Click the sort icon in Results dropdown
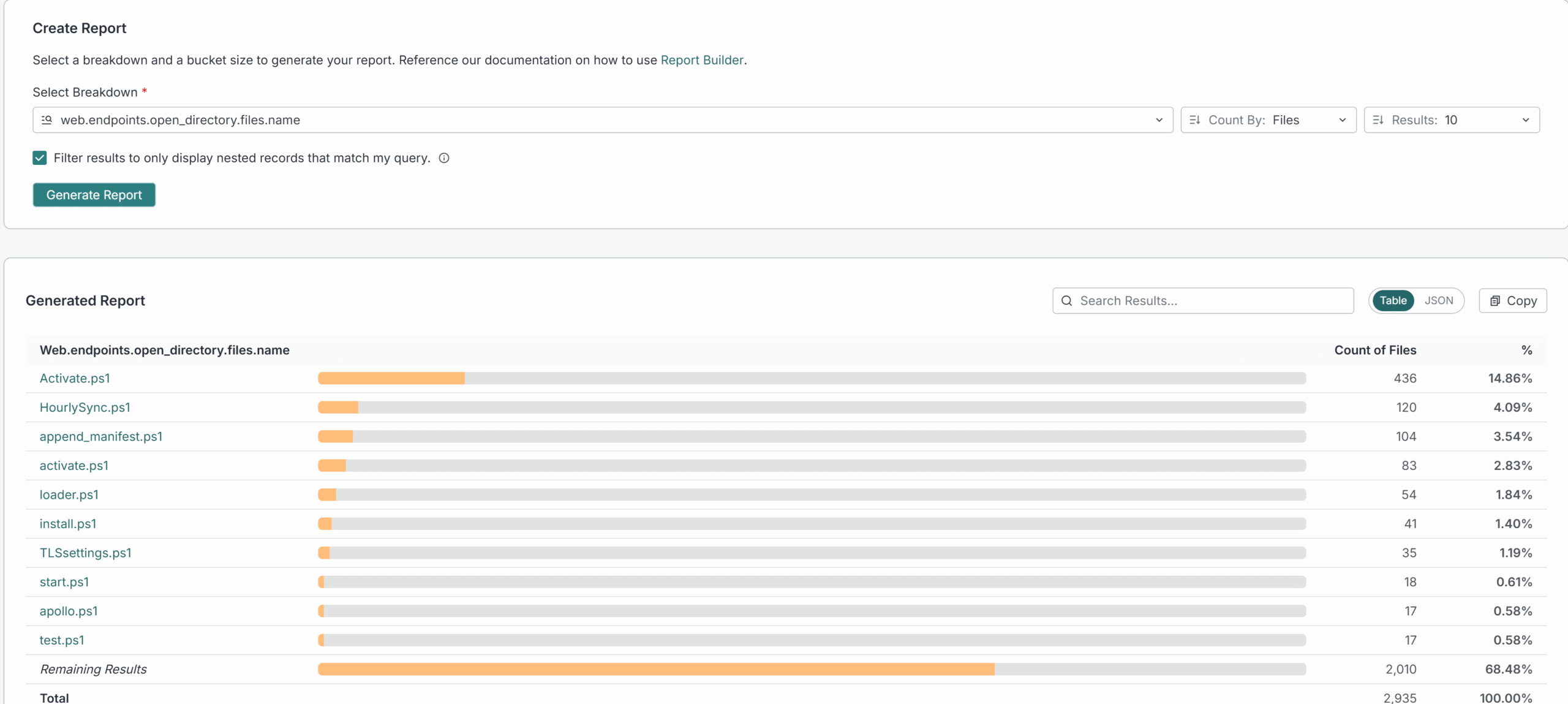Image resolution: width=1568 pixels, height=704 pixels. point(1378,120)
